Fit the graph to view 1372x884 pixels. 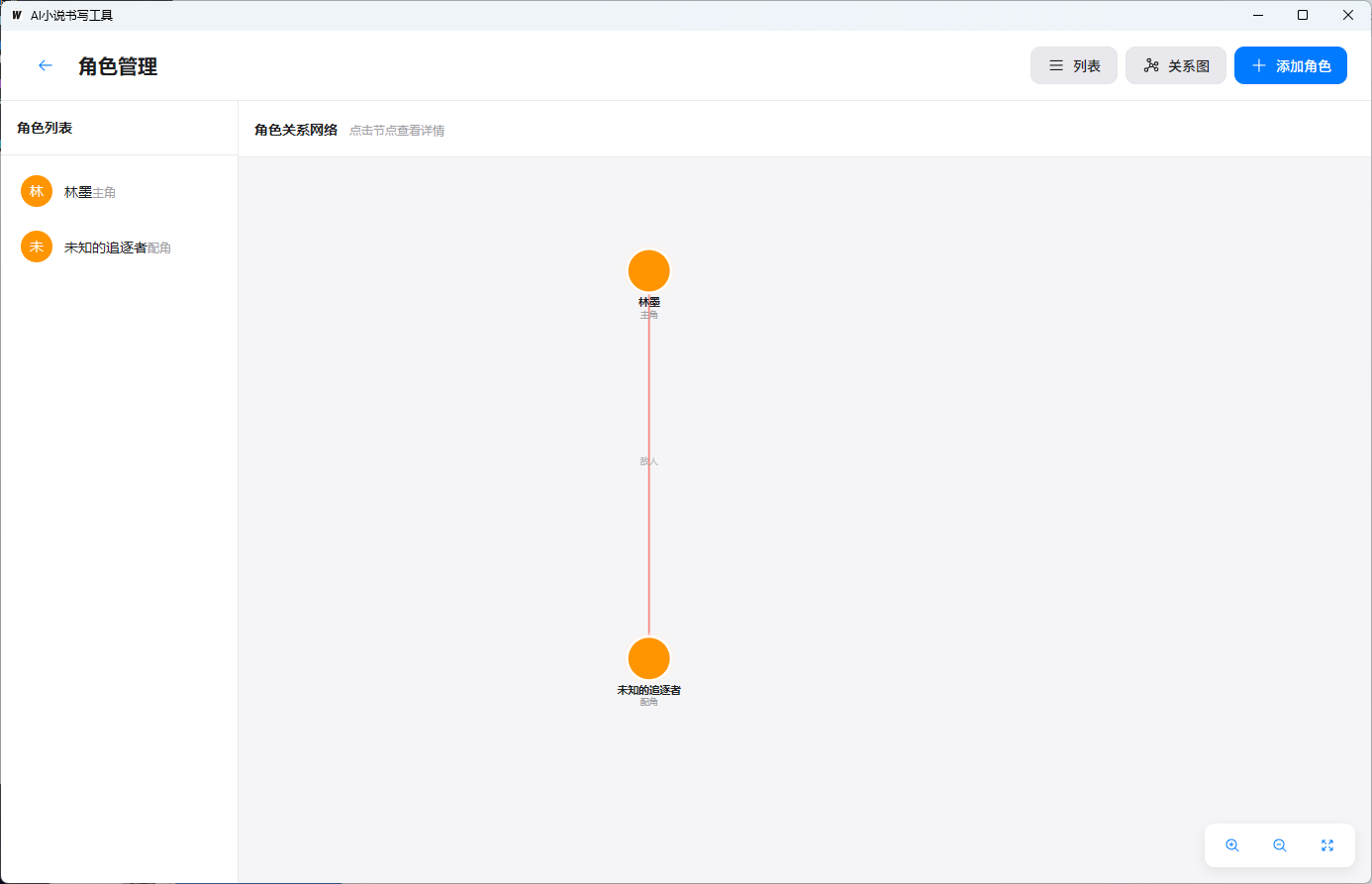click(x=1326, y=845)
